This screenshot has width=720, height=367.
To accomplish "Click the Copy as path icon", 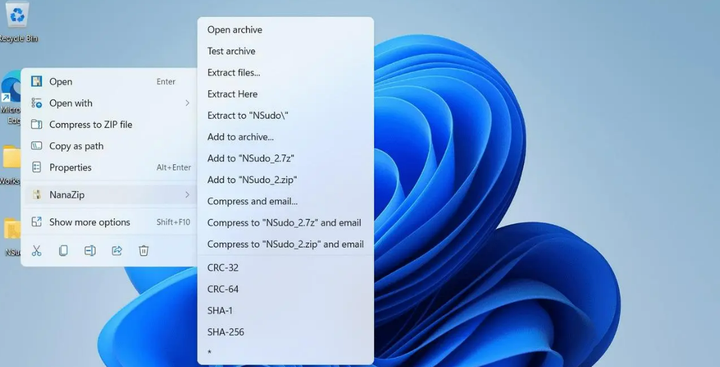I will 36,146.
